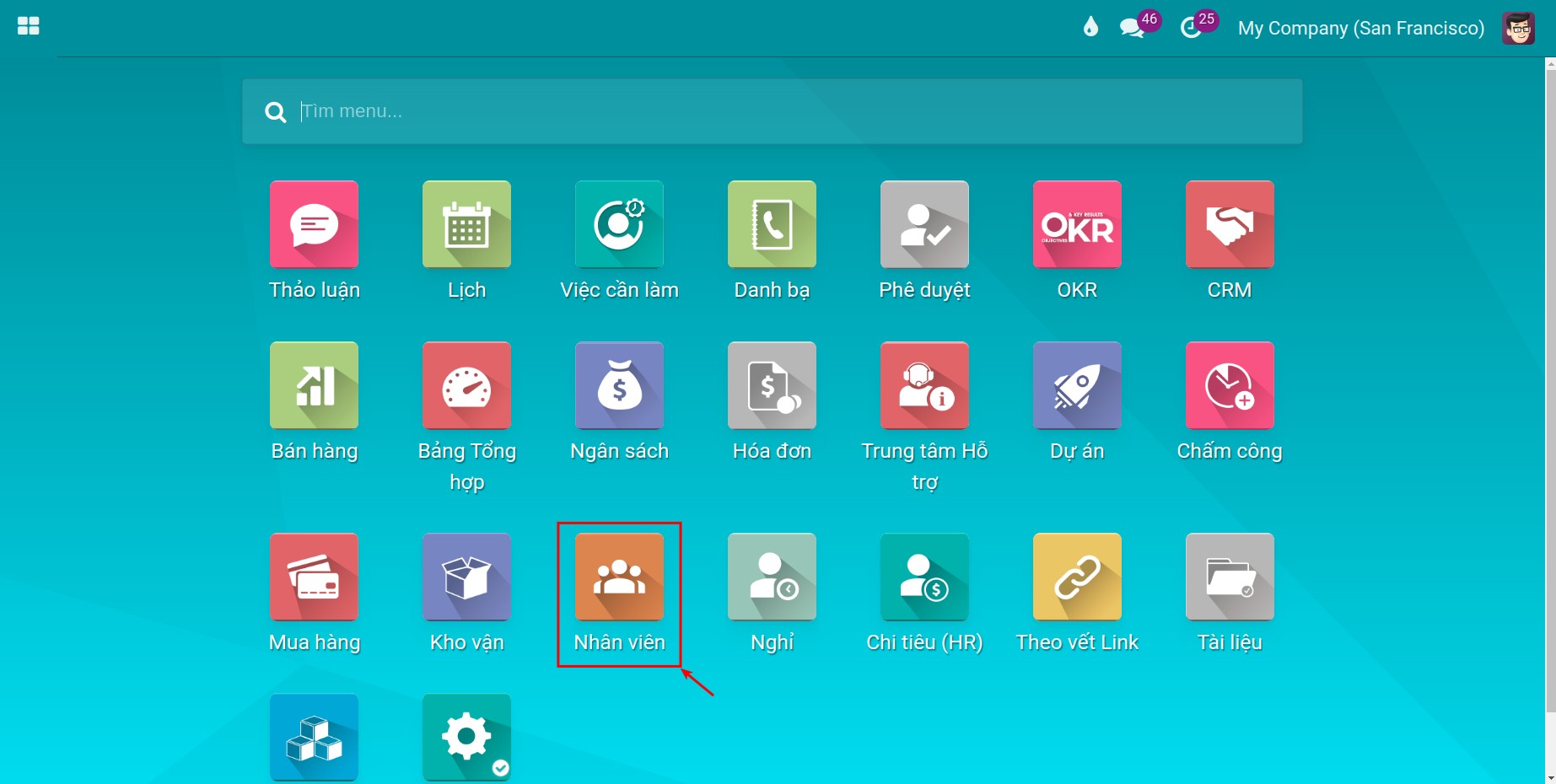This screenshot has height=784, width=1556.
Task: Open the Ngân sách budget app
Action: click(619, 385)
